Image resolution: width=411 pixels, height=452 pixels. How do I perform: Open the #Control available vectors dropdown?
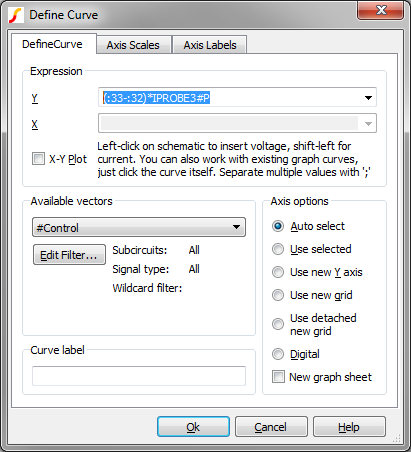(x=139, y=227)
